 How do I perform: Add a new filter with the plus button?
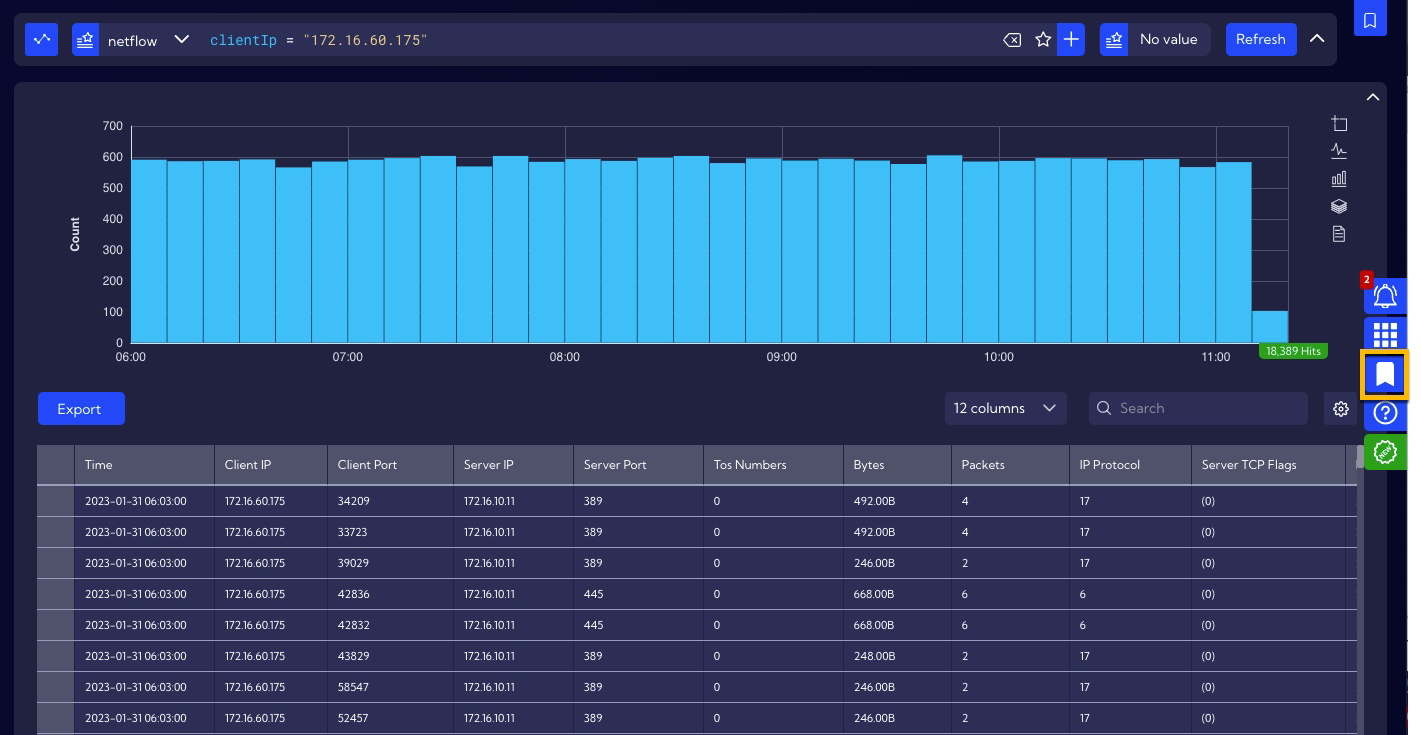1071,40
